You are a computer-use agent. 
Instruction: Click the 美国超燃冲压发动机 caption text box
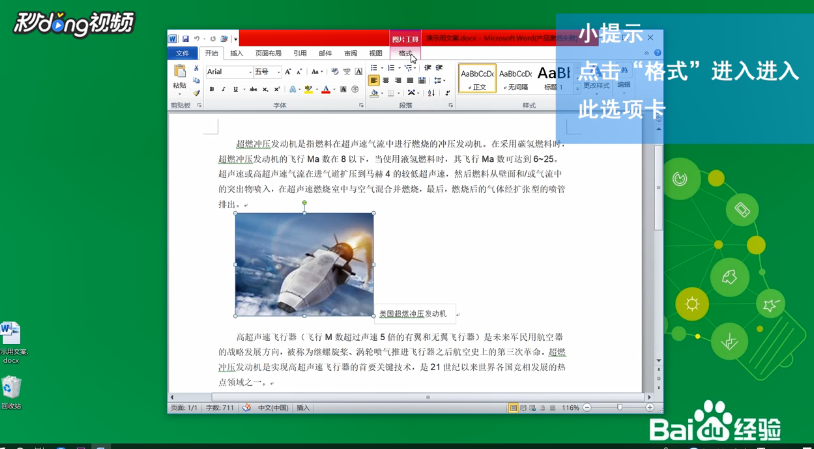coord(414,314)
